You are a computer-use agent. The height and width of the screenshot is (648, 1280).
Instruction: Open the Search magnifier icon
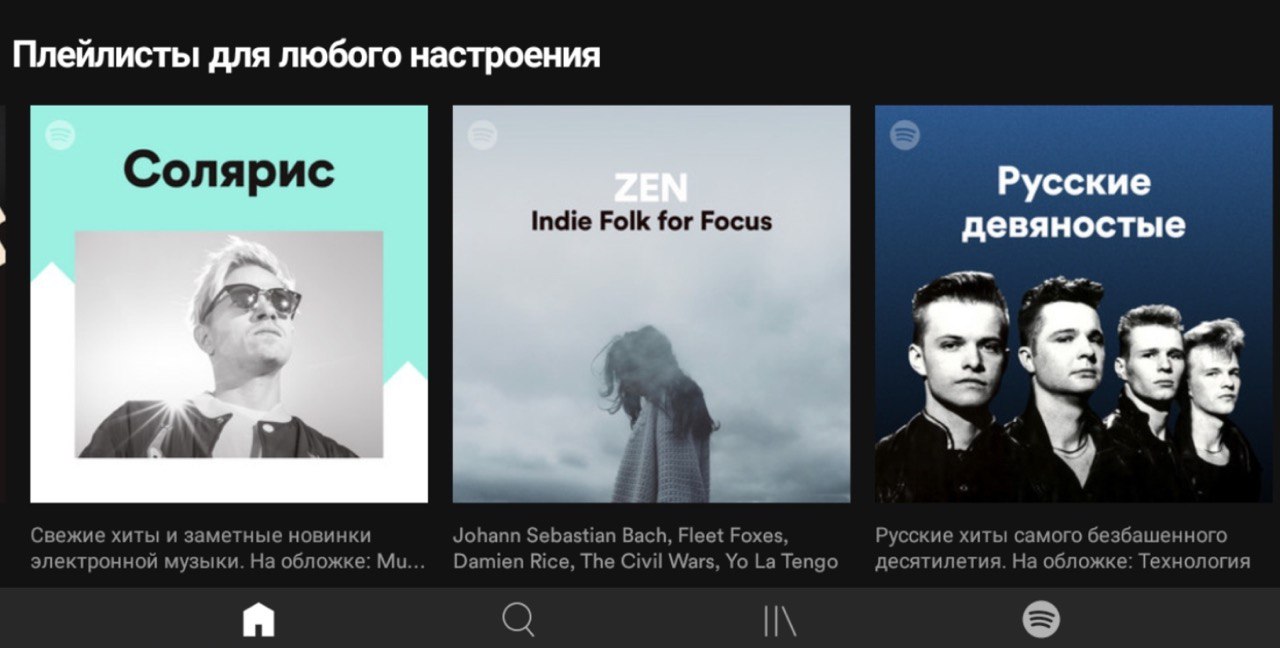pos(518,621)
